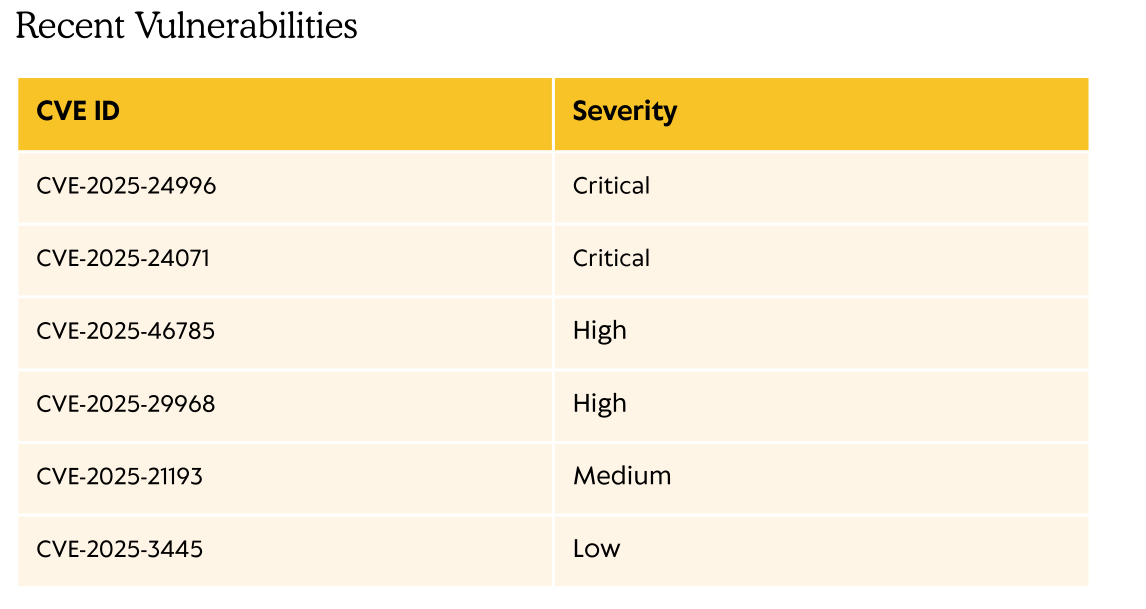This screenshot has width=1146, height=609.
Task: Open the CVE-2025-46785 entry
Action: pos(125,331)
